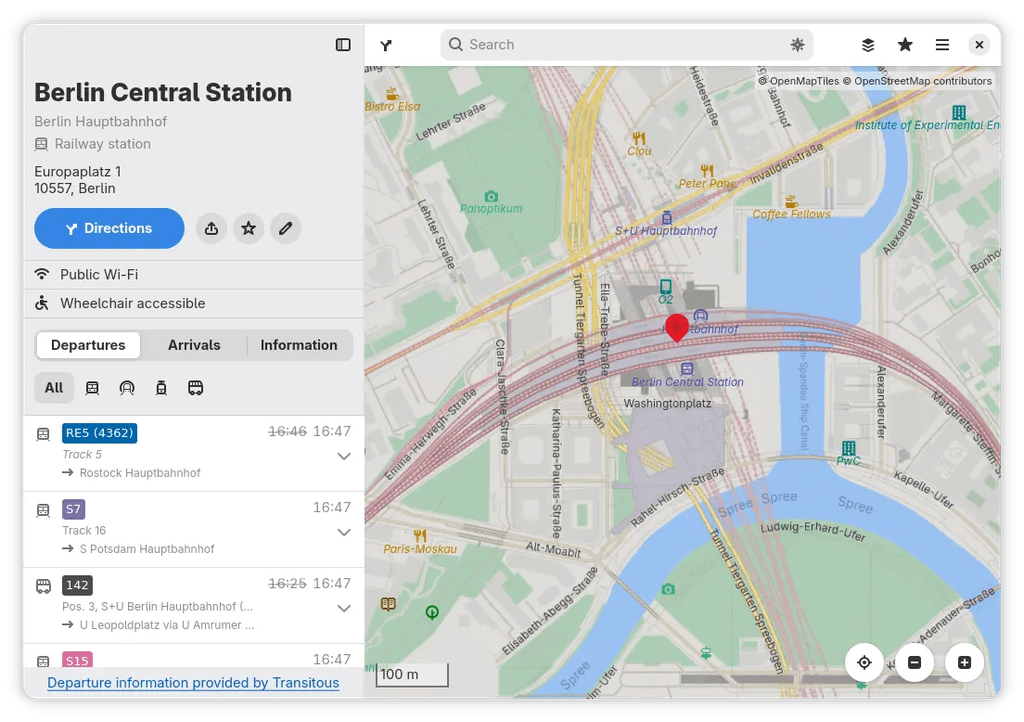Click the Rostock Hauptbahnhof destination

[x=140, y=473]
